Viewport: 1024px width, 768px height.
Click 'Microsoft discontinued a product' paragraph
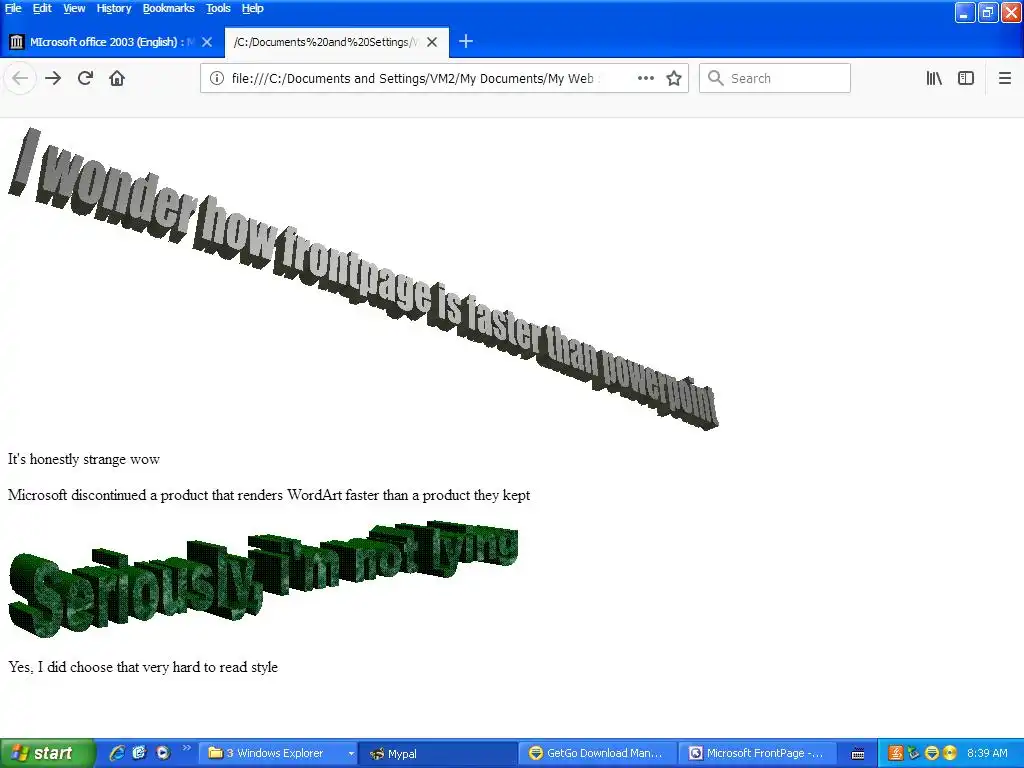click(x=269, y=495)
